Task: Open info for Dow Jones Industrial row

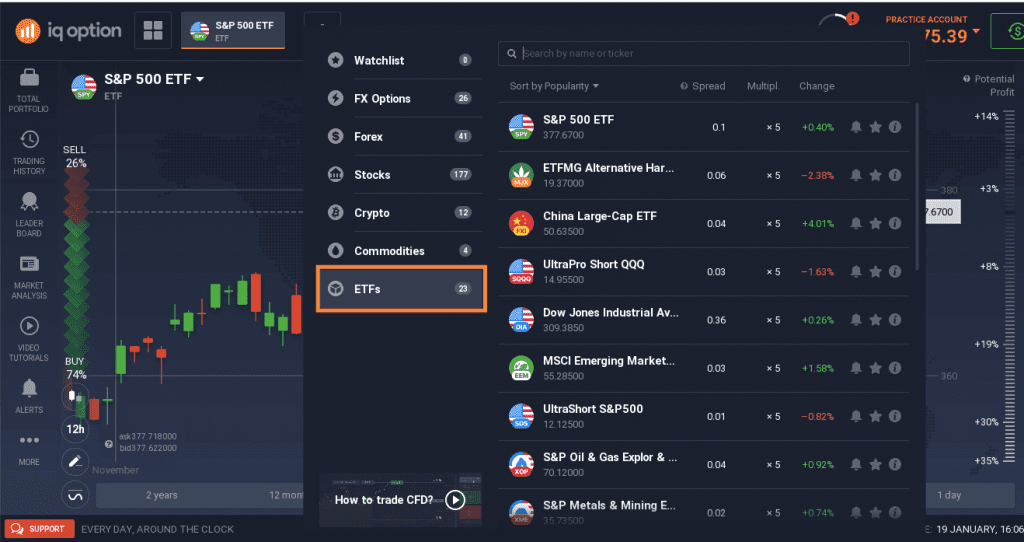Action: [895, 320]
